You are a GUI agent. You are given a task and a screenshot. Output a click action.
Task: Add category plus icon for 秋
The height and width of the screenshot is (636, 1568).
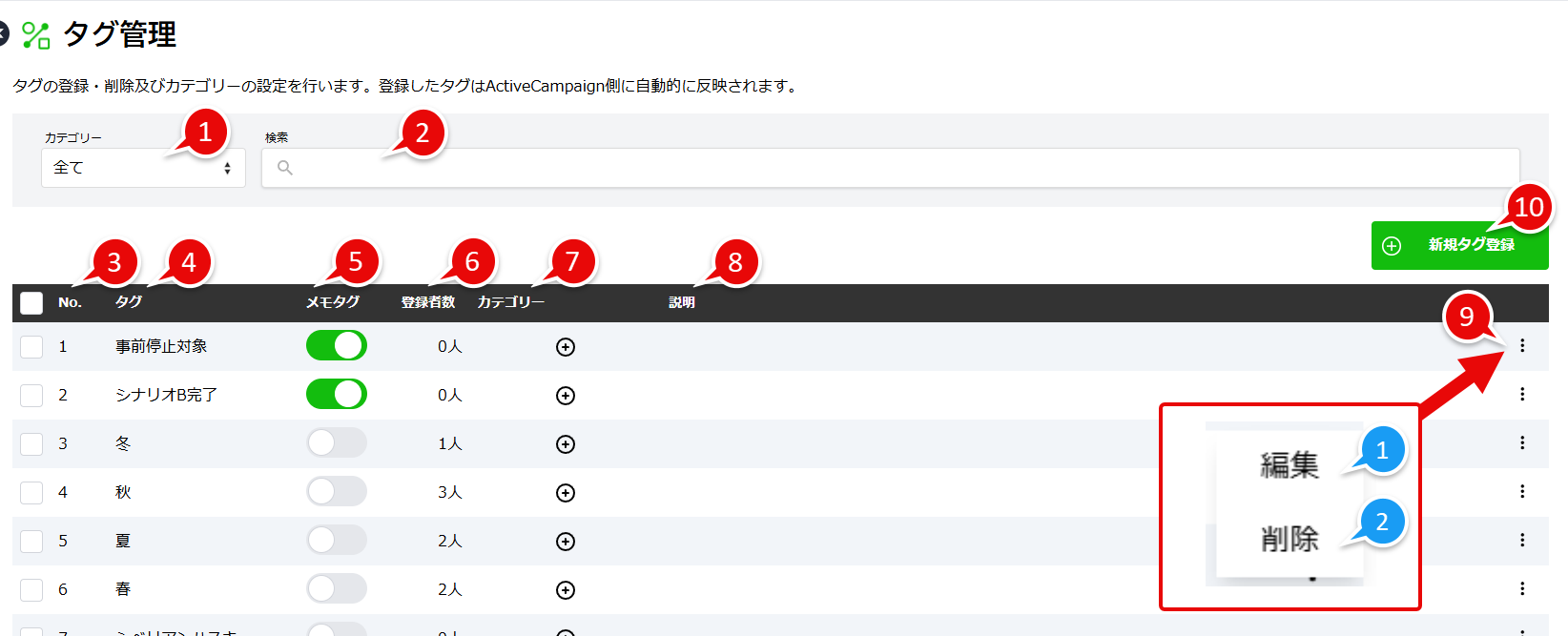pos(566,493)
